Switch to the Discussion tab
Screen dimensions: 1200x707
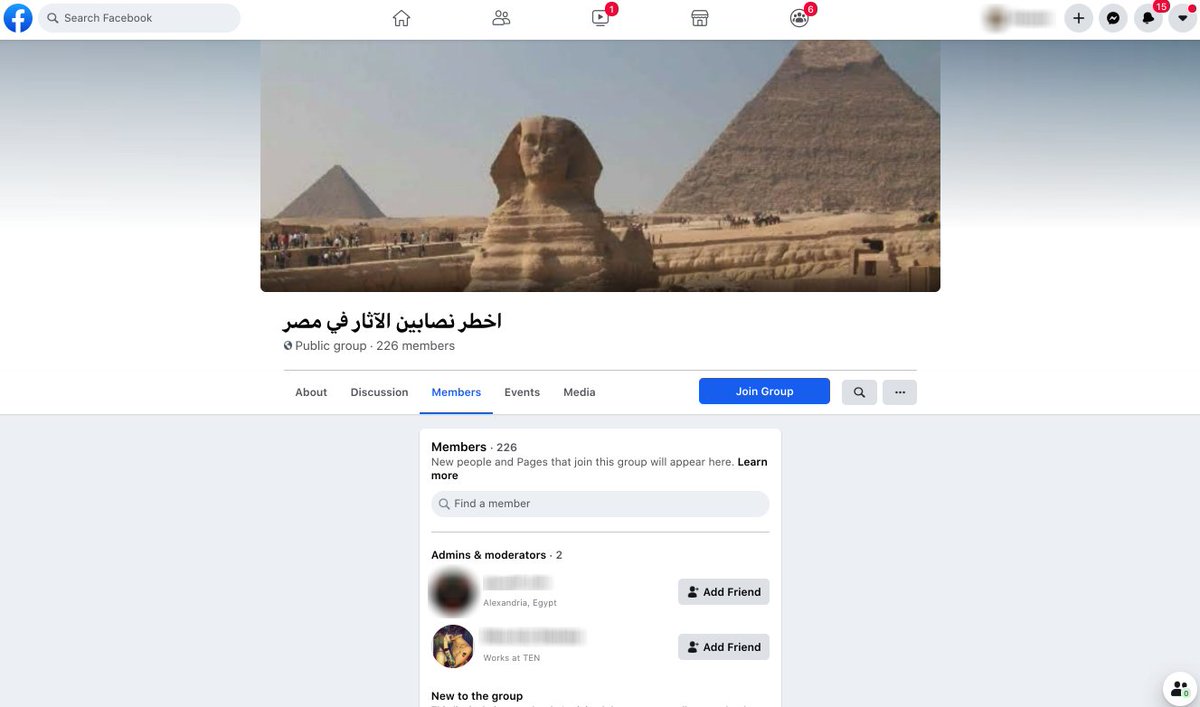379,392
